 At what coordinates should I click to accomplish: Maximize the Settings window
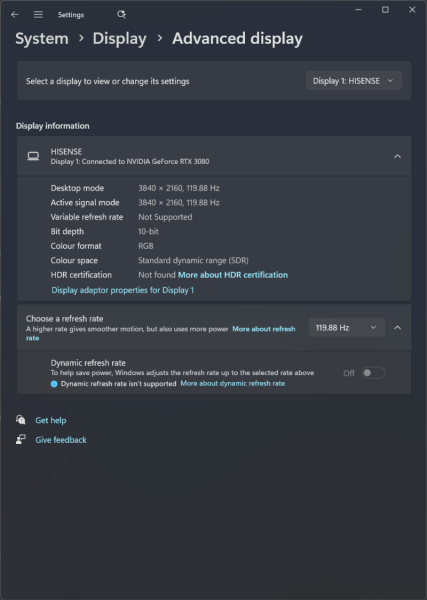(385, 10)
